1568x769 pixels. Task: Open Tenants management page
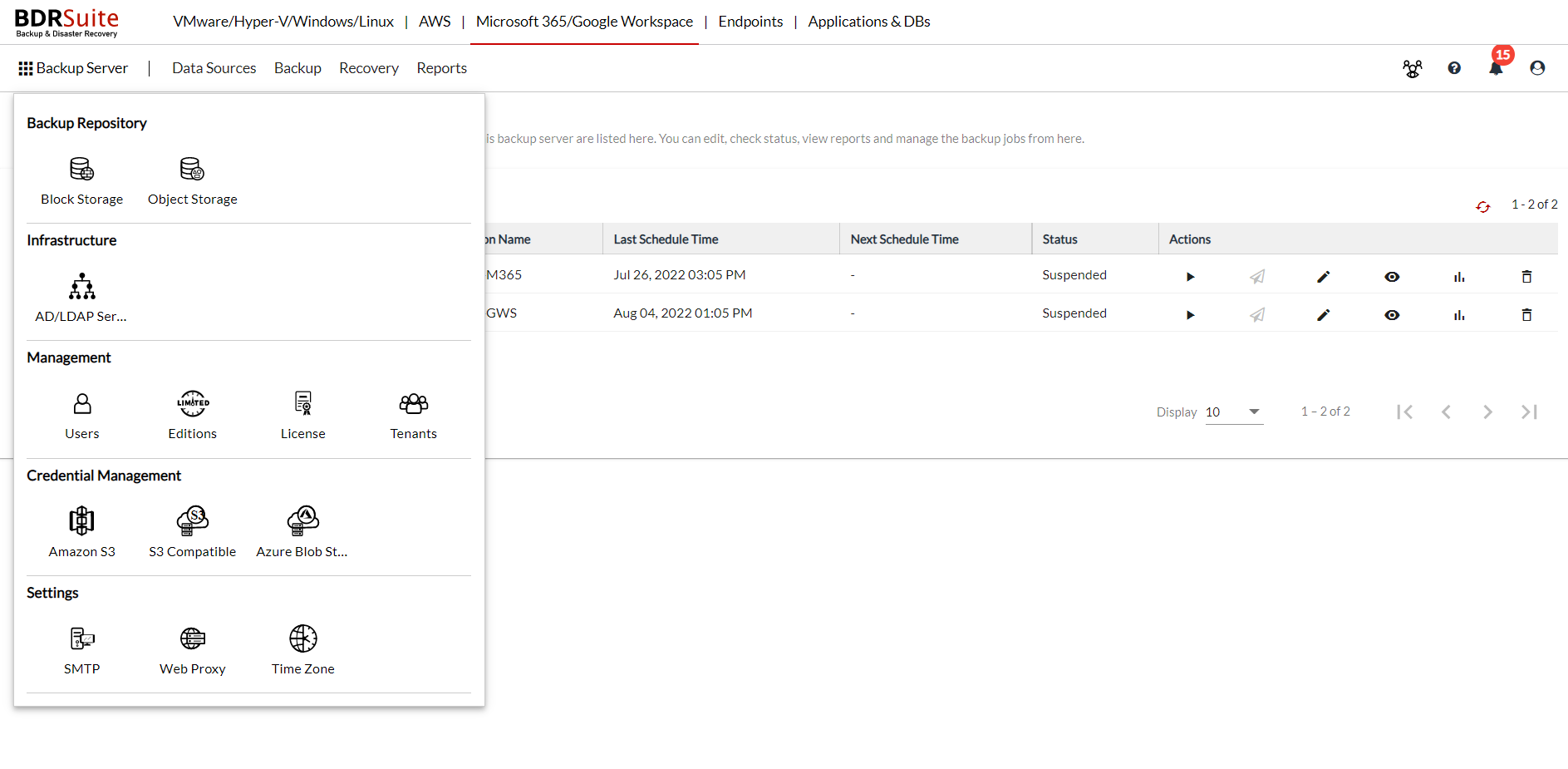click(x=413, y=415)
